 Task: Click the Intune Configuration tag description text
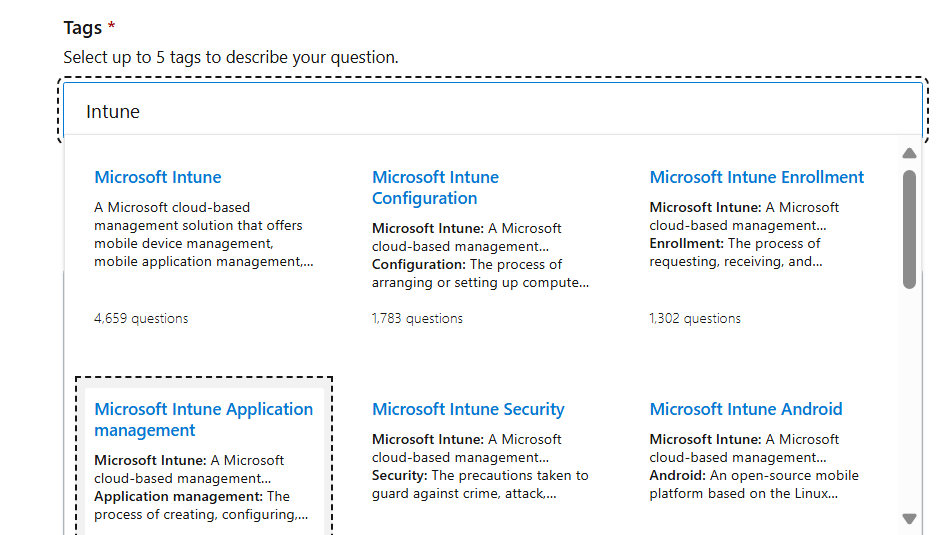tap(480, 255)
